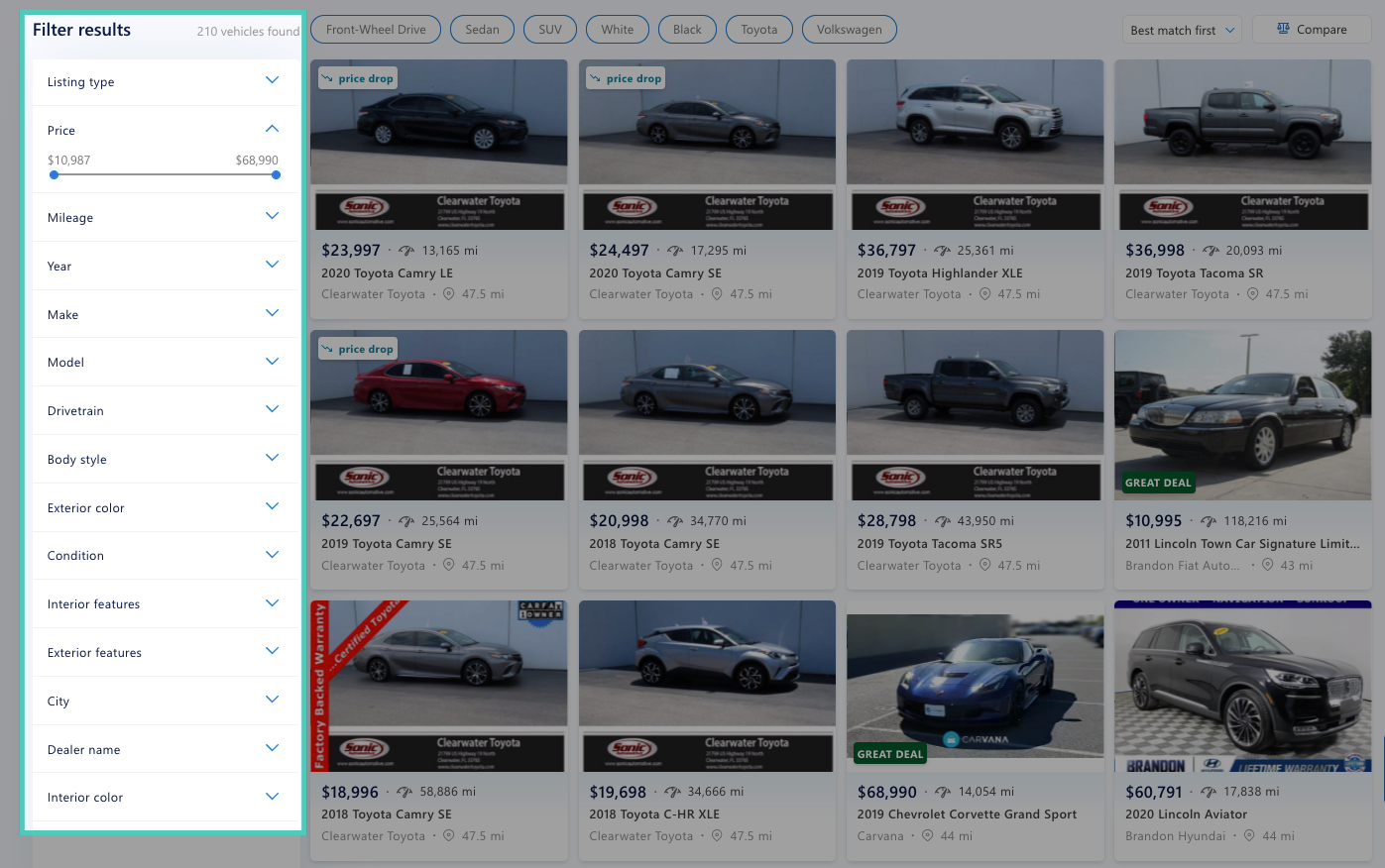Toggle the Toyota make filter chip
Screen dimensions: 1385x868
click(759, 30)
